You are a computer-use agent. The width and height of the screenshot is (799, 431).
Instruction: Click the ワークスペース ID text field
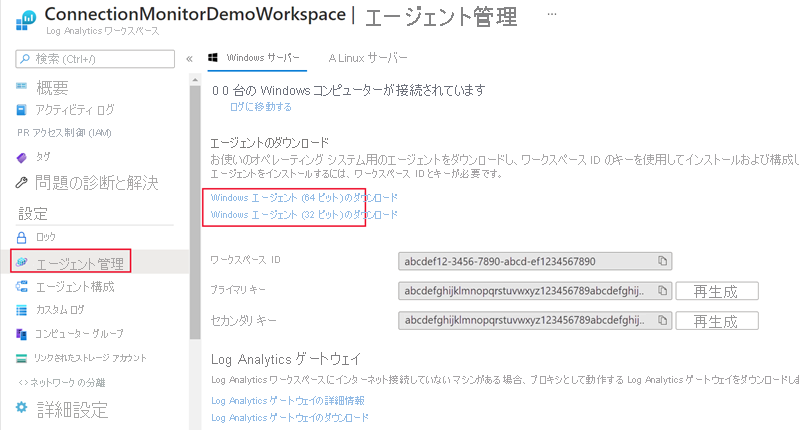(x=535, y=261)
